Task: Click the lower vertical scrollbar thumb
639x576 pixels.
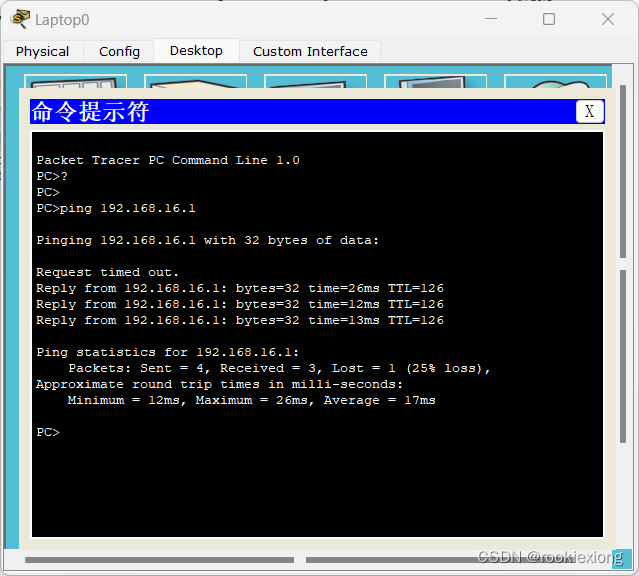Action: click(x=622, y=356)
